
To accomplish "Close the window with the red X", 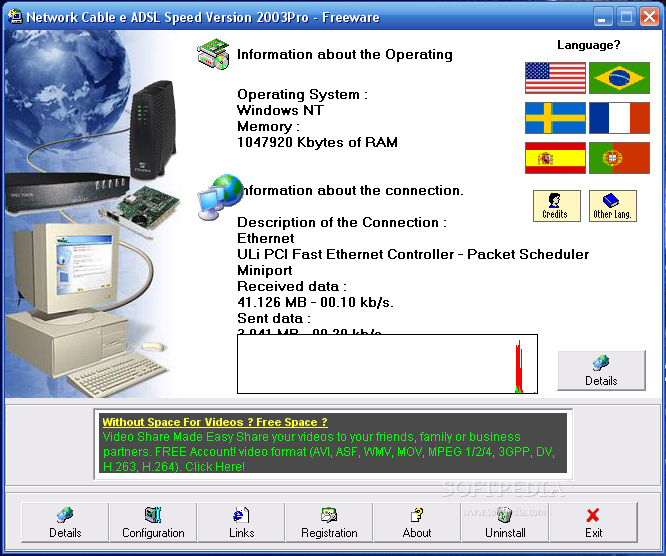I will point(649,17).
